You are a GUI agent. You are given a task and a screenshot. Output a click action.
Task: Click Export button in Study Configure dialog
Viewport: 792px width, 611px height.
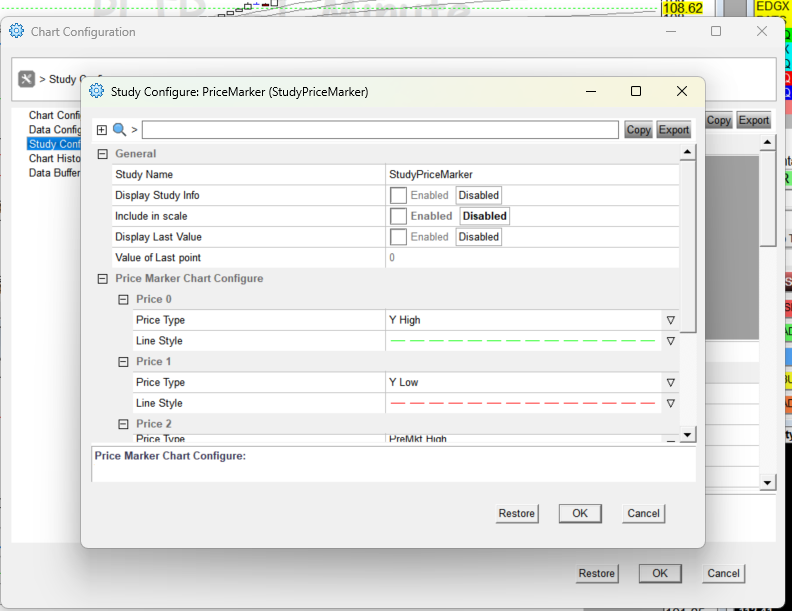(x=673, y=130)
